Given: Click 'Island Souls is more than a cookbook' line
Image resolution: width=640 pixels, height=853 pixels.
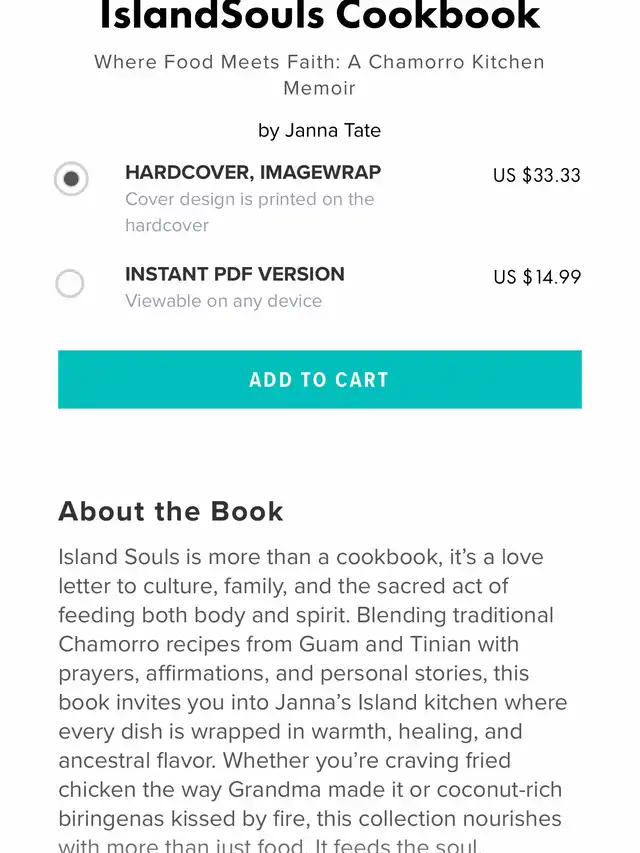Looking at the screenshot, I should [301, 557].
